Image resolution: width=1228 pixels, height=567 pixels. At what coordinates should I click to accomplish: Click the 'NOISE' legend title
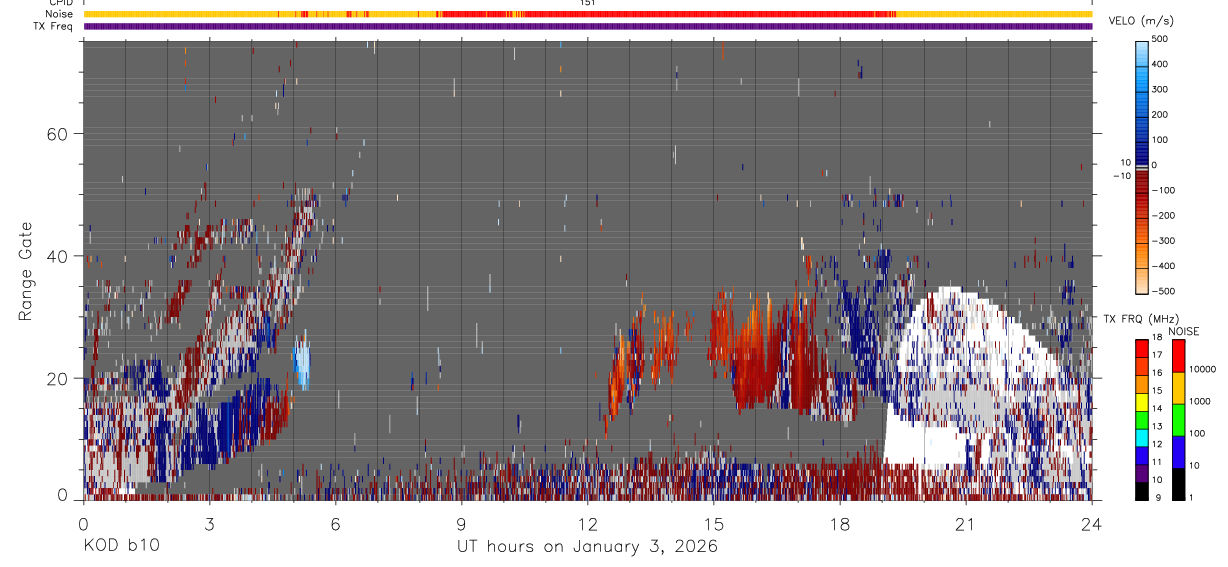[x=1184, y=331]
